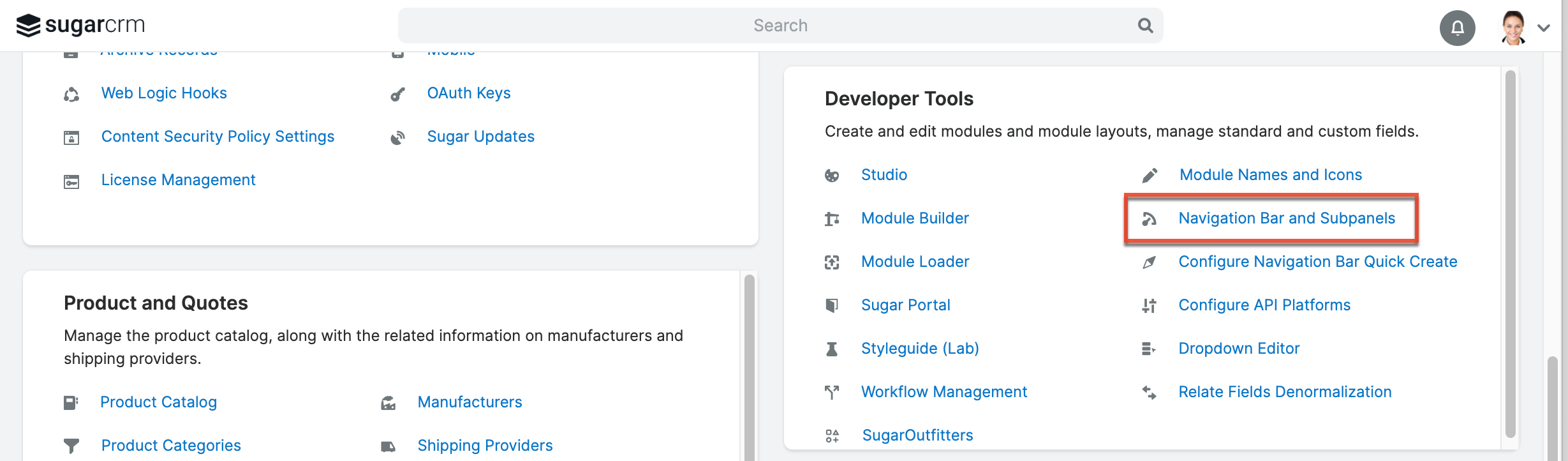
Task: Open Product Categories link
Action: point(171,446)
